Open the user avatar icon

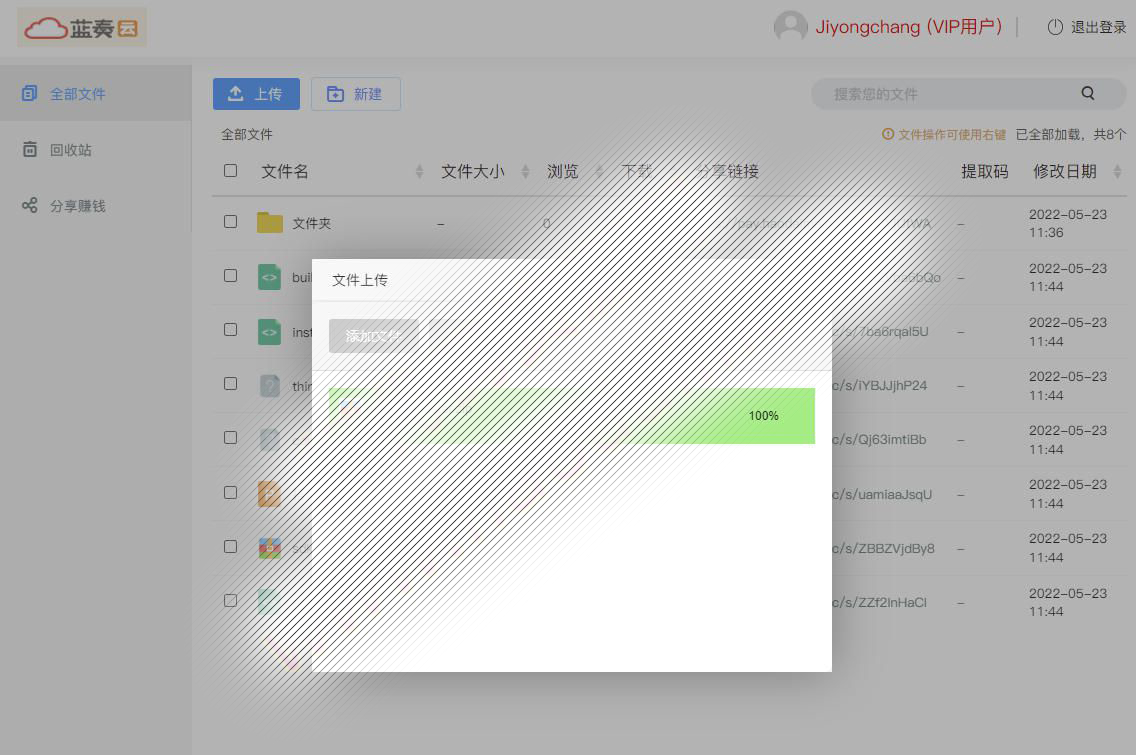(x=790, y=28)
